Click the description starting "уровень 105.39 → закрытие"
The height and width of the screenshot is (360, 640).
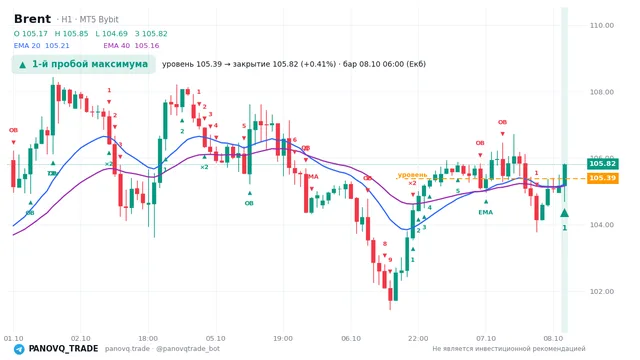[x=294, y=64]
